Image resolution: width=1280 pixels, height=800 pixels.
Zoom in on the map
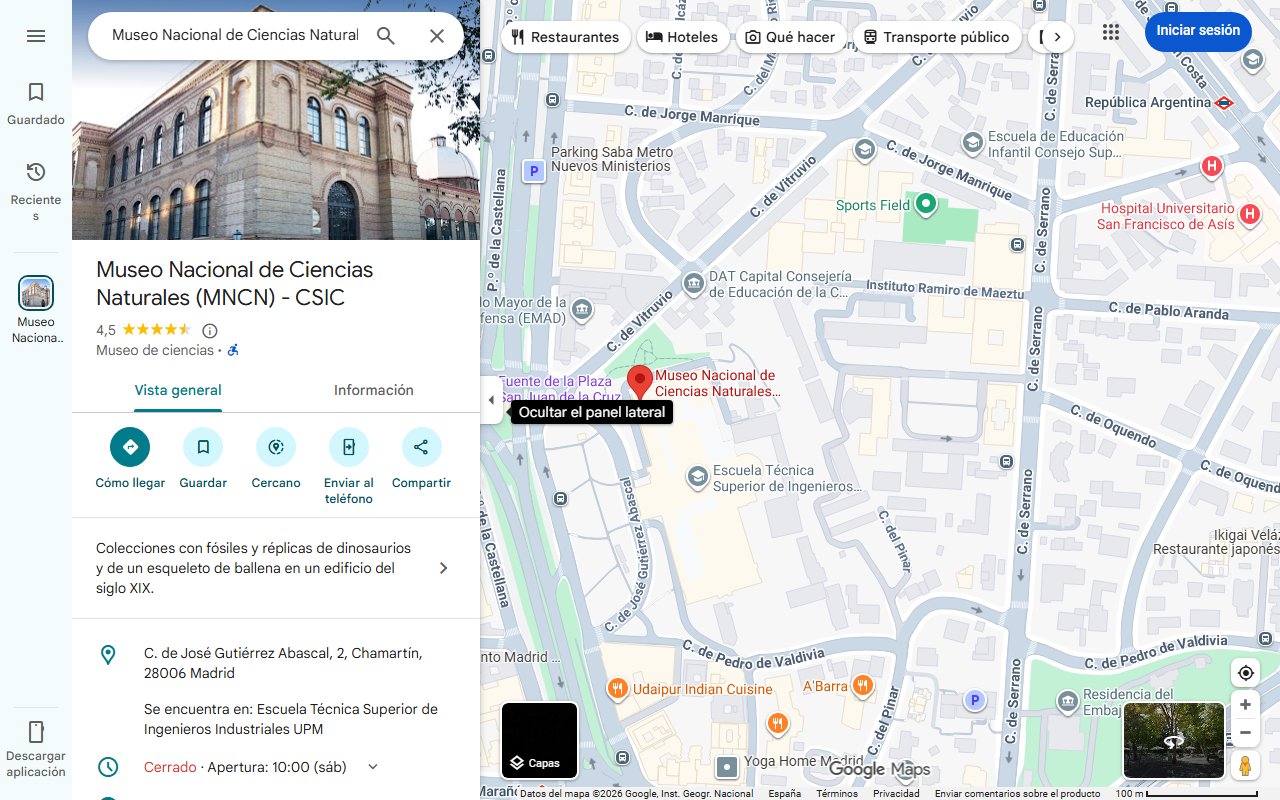[x=1245, y=705]
